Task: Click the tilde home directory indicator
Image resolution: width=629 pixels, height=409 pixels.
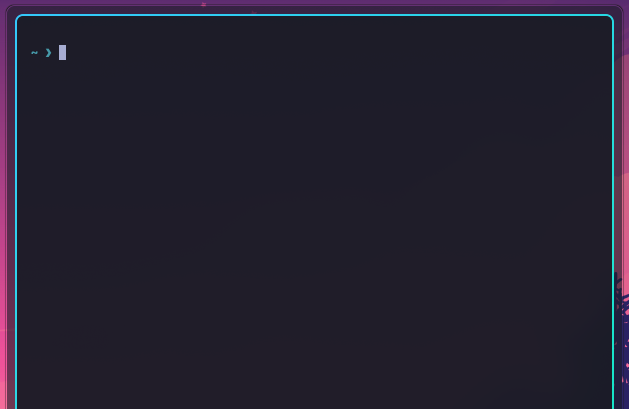Action: (34, 53)
